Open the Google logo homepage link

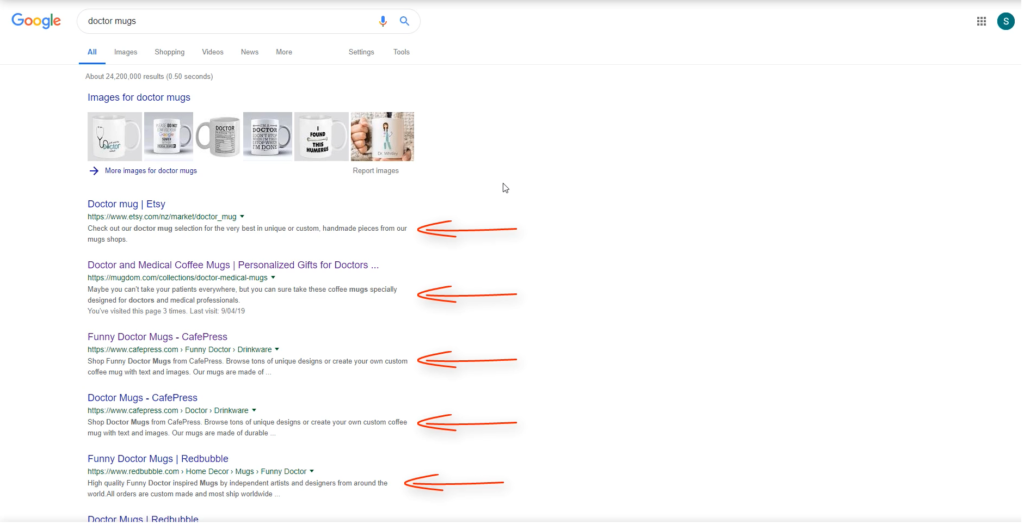[36, 21]
